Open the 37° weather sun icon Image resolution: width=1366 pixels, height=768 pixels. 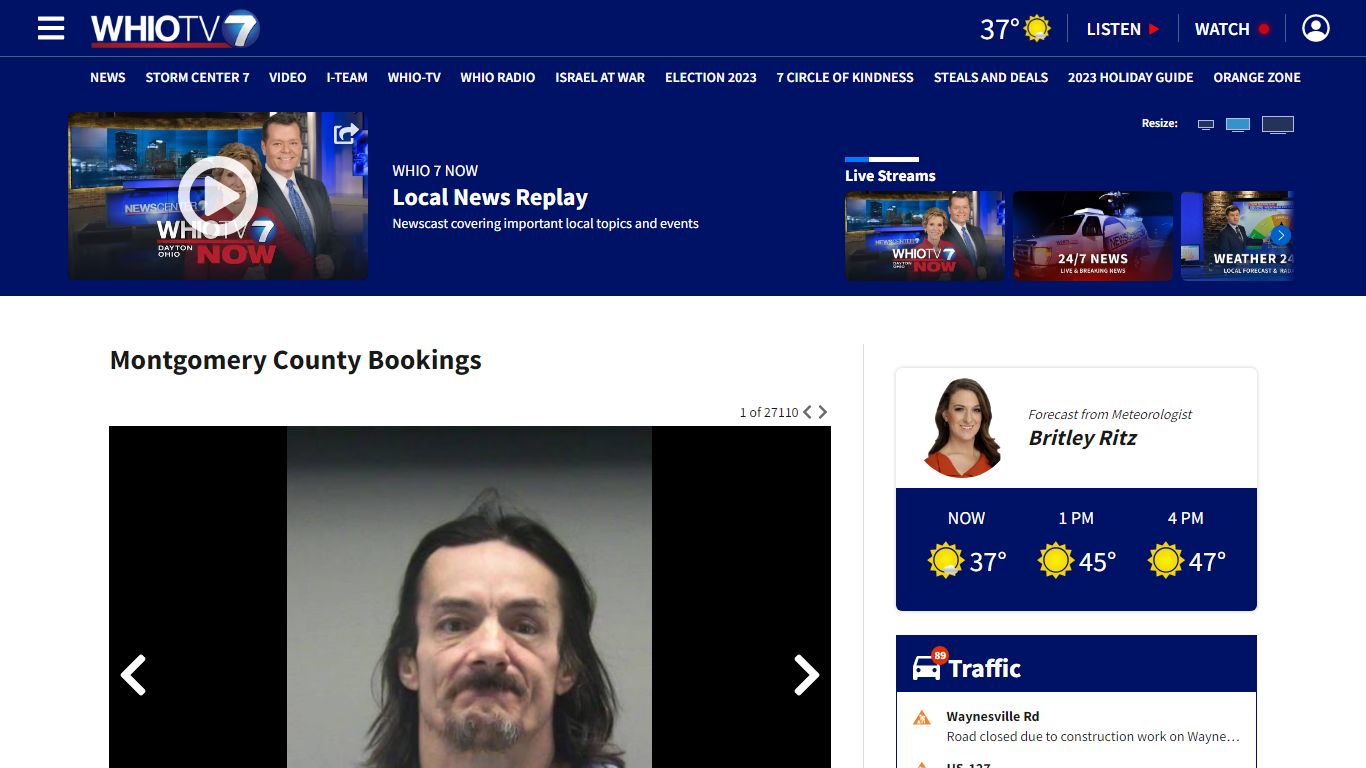point(1037,28)
